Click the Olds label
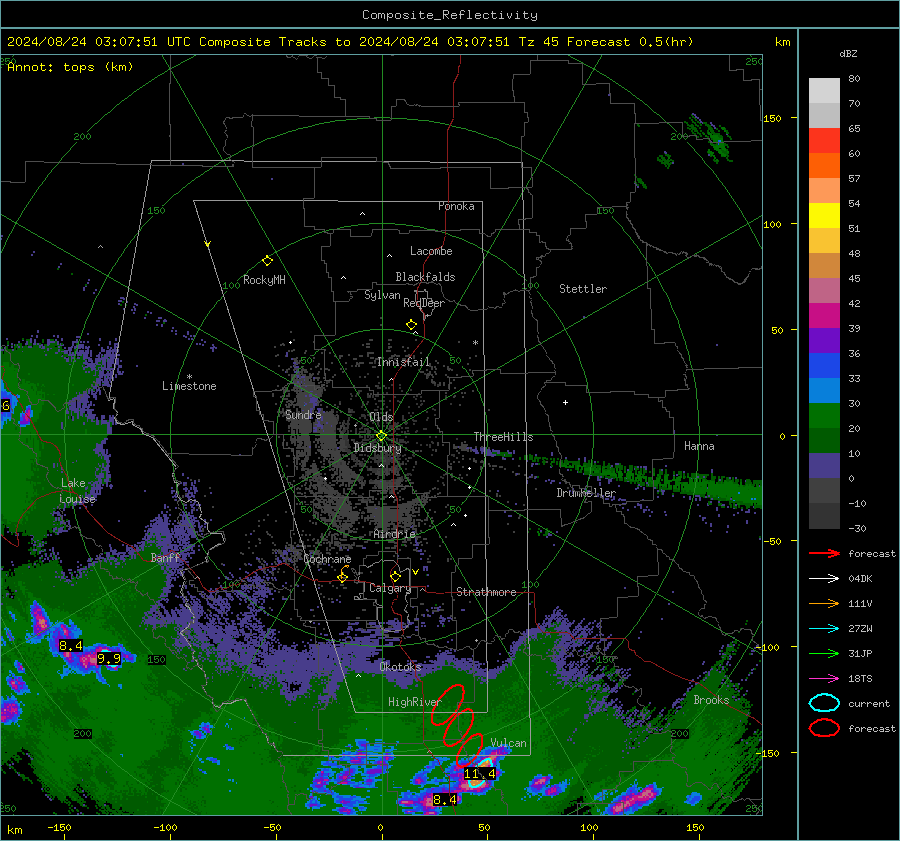Viewport: 900px width, 841px height. [381, 417]
